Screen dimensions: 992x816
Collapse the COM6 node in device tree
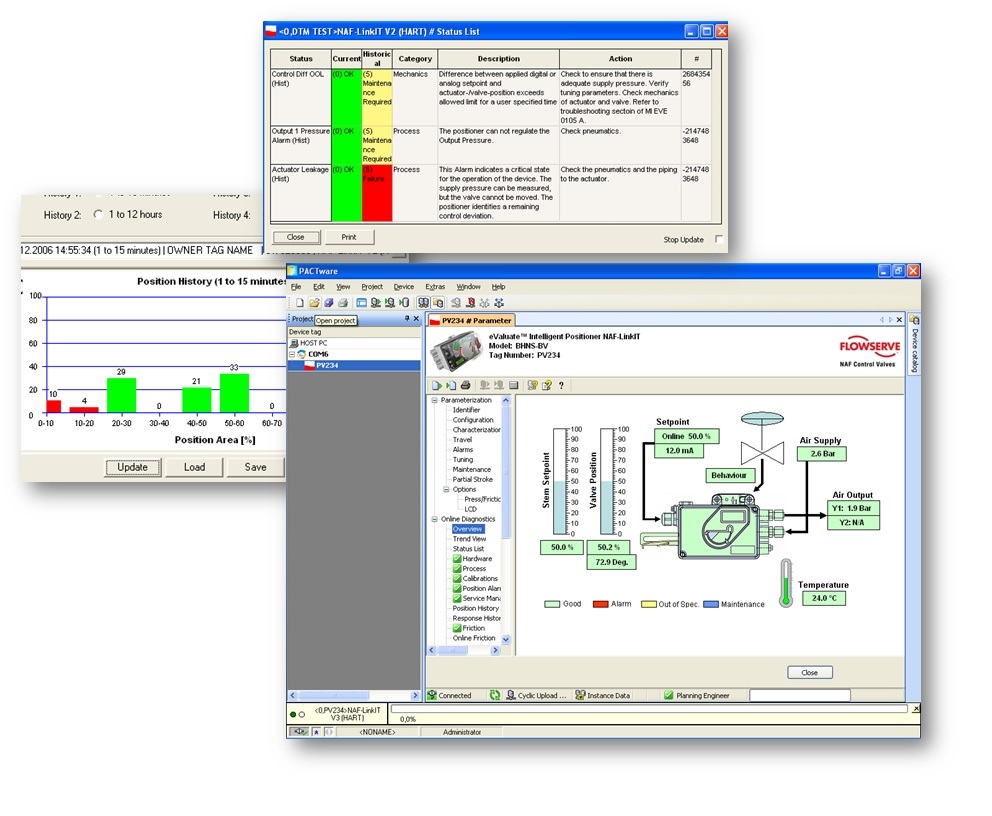pos(292,355)
